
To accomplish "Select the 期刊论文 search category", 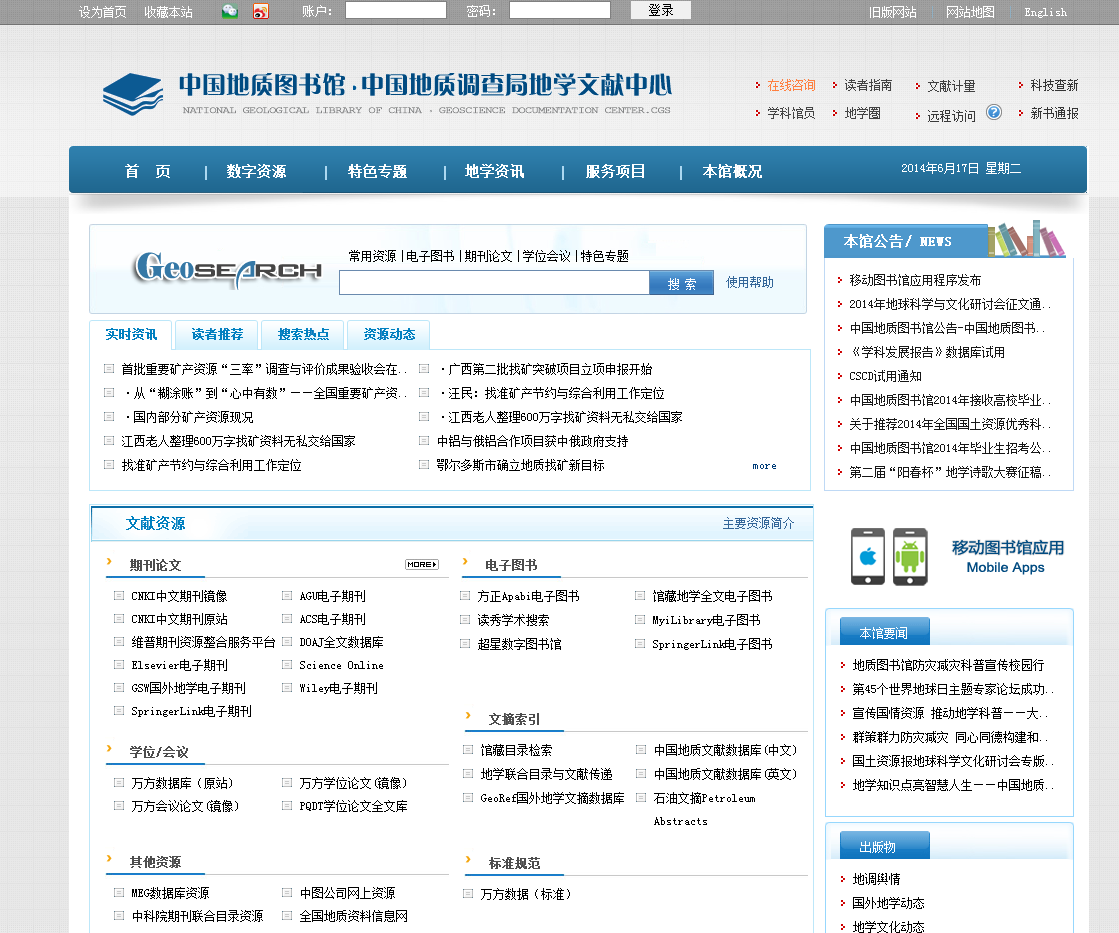I will coord(488,256).
